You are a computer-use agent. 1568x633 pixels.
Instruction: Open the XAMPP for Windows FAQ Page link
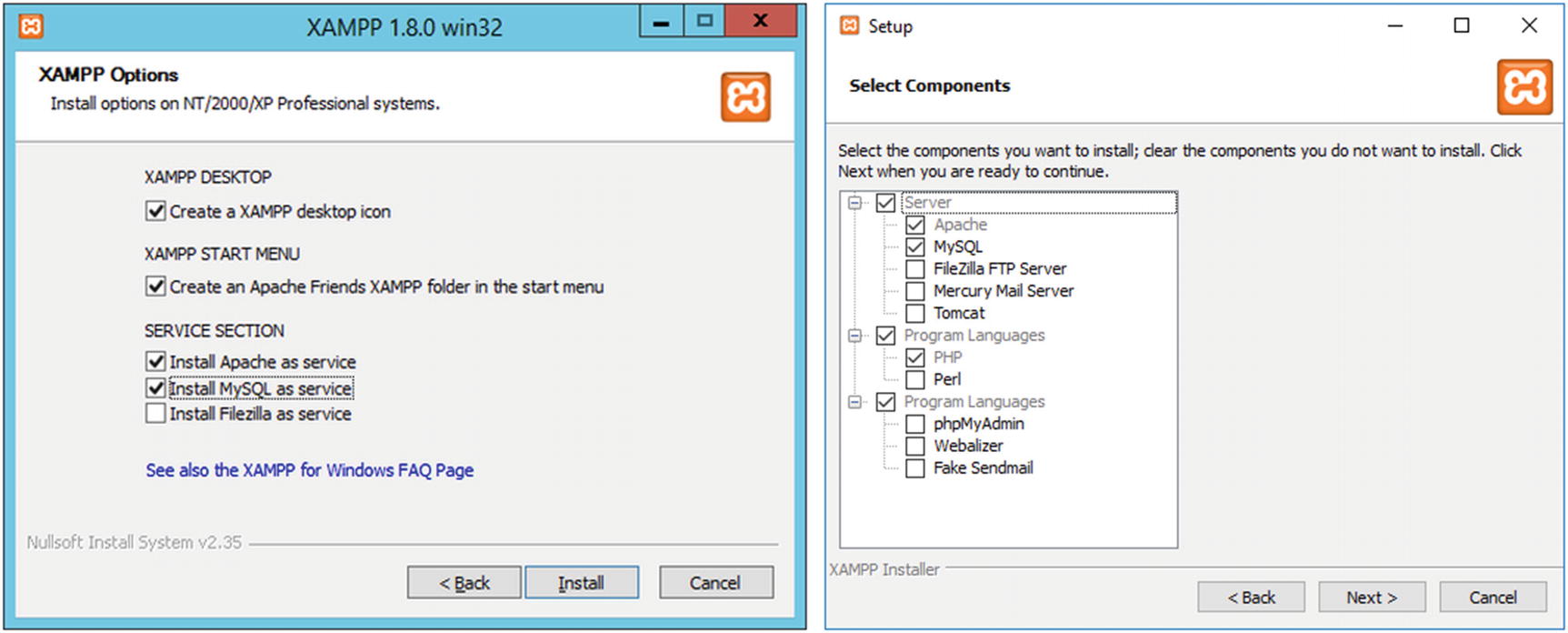[309, 470]
